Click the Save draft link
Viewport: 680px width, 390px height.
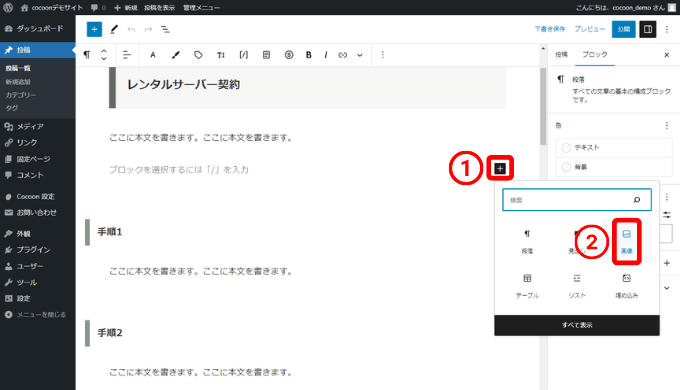pos(549,29)
